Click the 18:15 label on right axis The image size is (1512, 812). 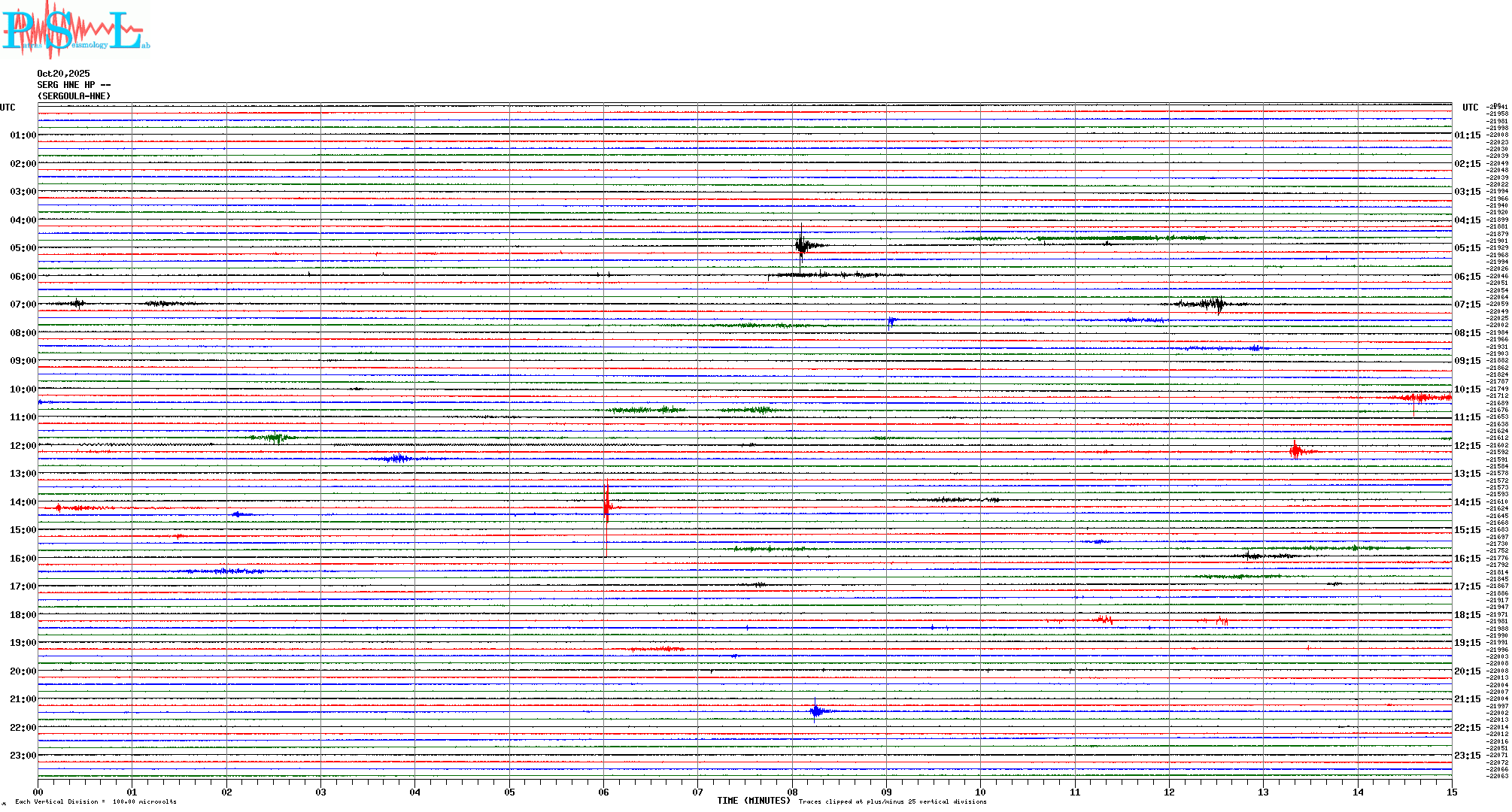point(1467,615)
